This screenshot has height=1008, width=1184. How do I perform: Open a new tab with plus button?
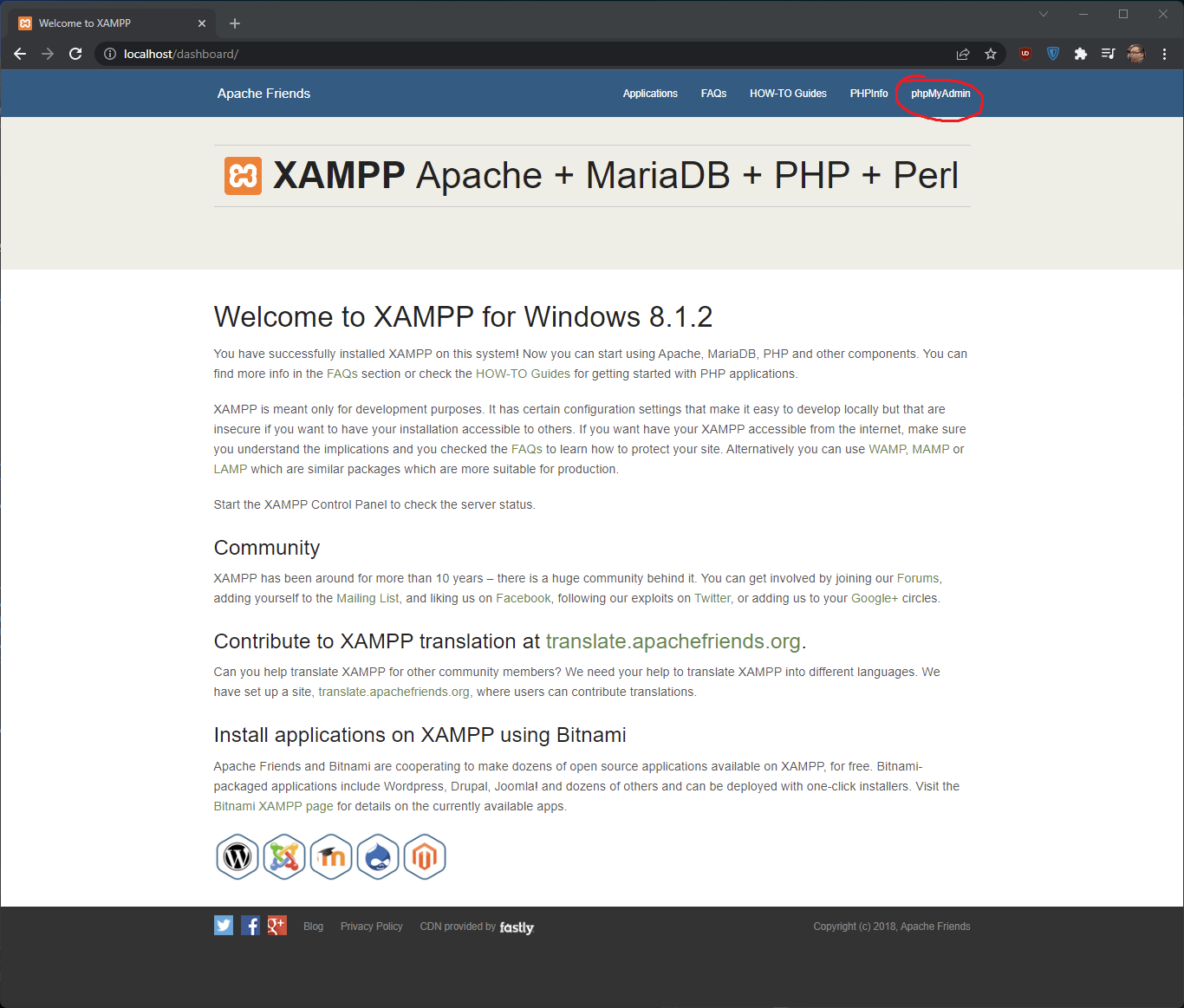point(235,23)
